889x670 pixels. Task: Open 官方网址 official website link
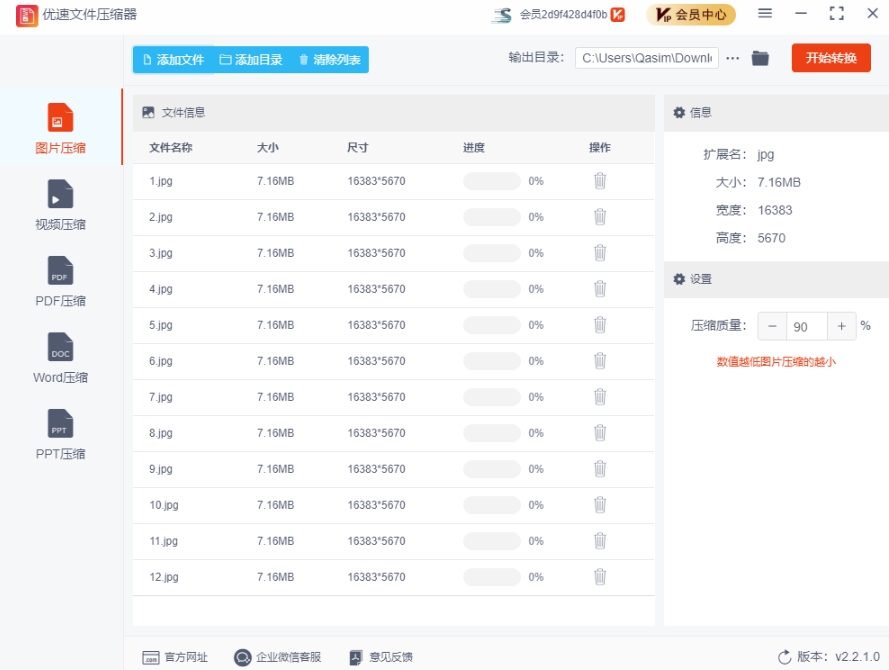[x=176, y=657]
